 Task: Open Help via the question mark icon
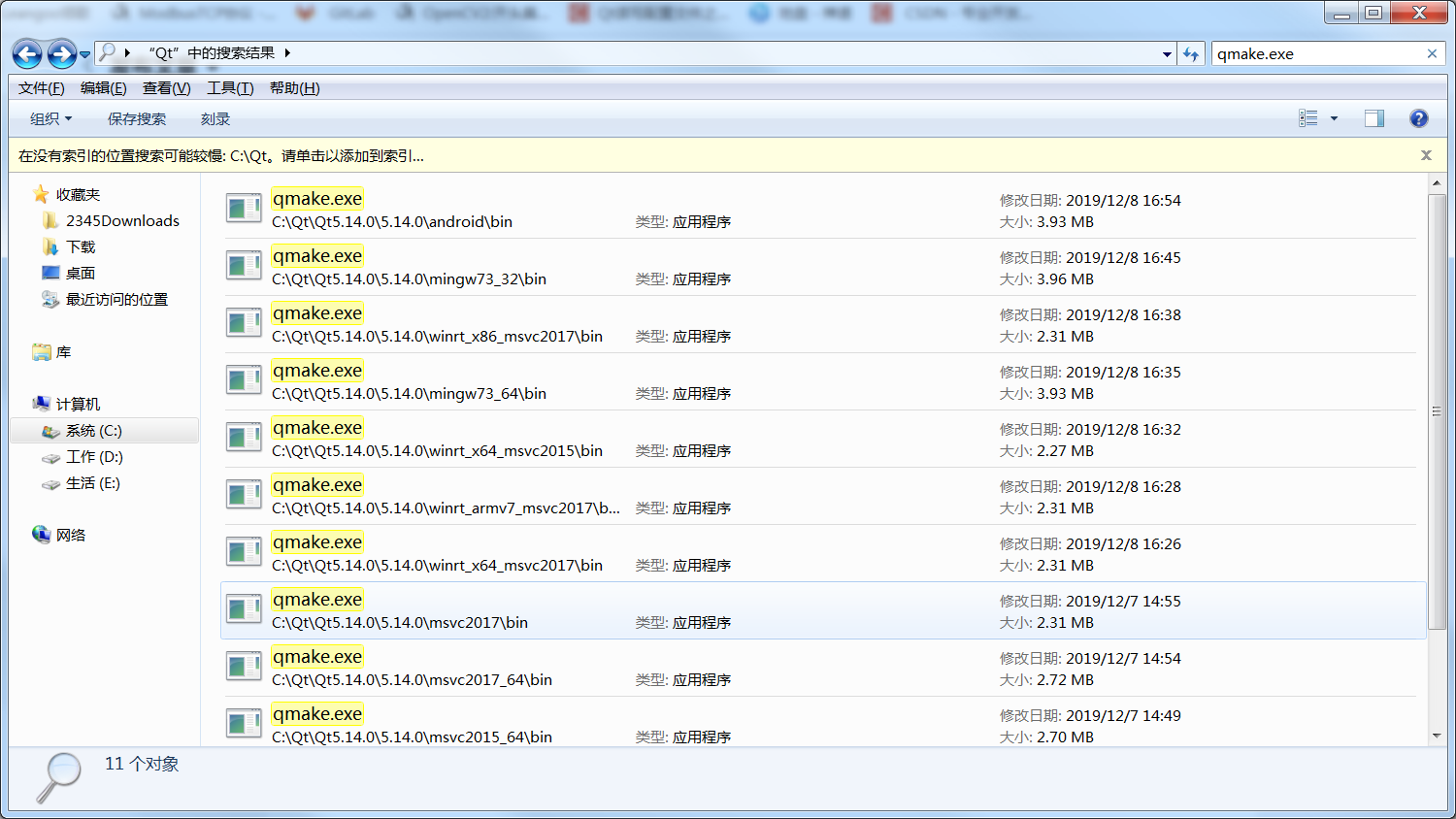pos(1418,118)
